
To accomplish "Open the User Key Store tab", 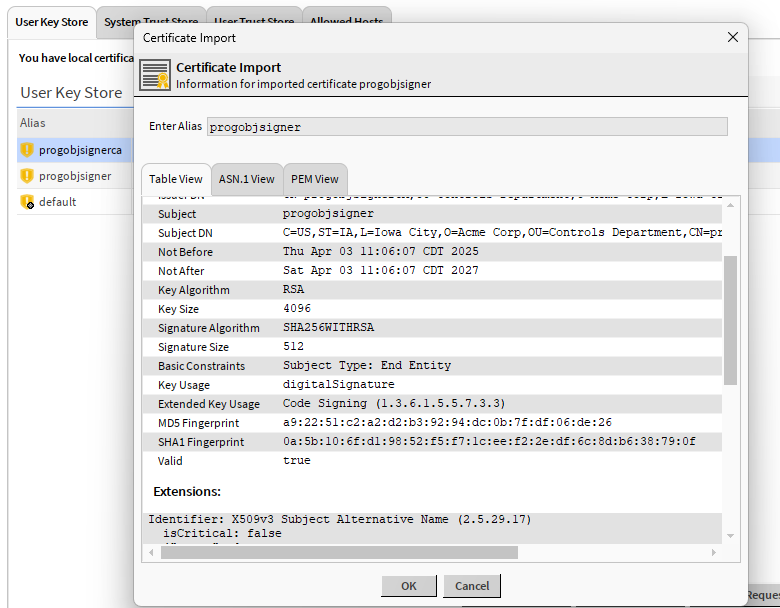I will [x=51, y=21].
